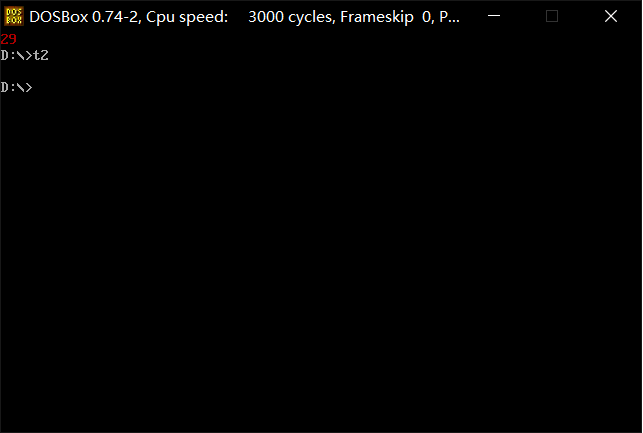The height and width of the screenshot is (433, 643).
Task: Click the blank line between the prompts
Action: pos(322,71)
